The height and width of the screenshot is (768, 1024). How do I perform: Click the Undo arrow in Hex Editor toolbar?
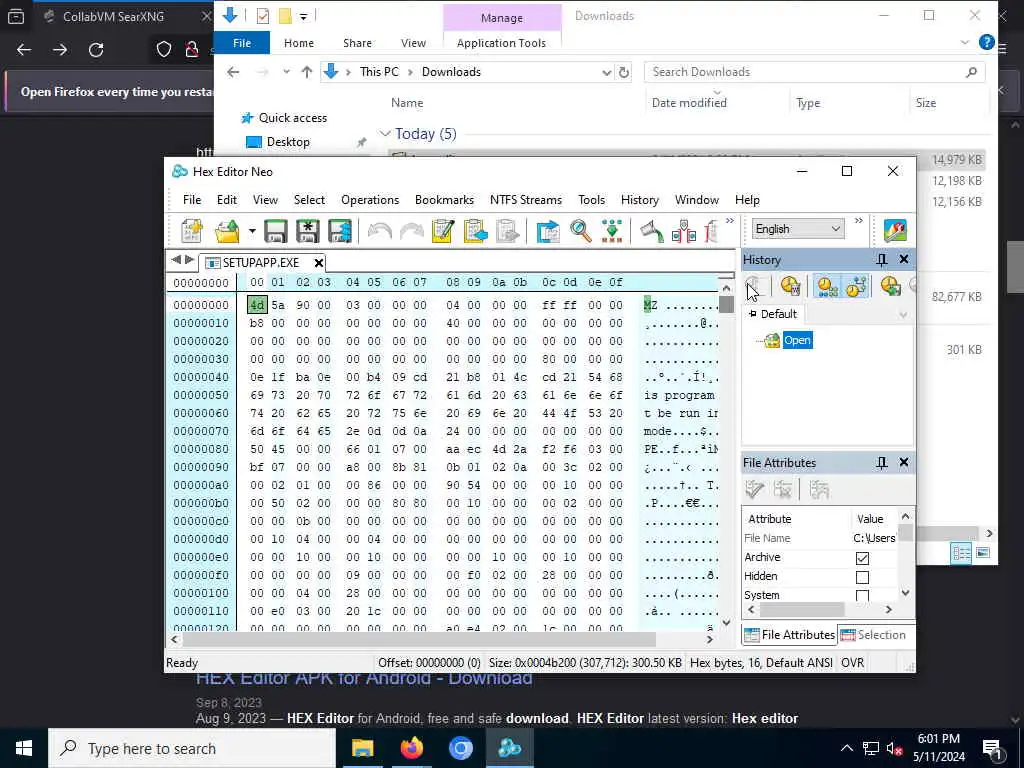pos(379,231)
